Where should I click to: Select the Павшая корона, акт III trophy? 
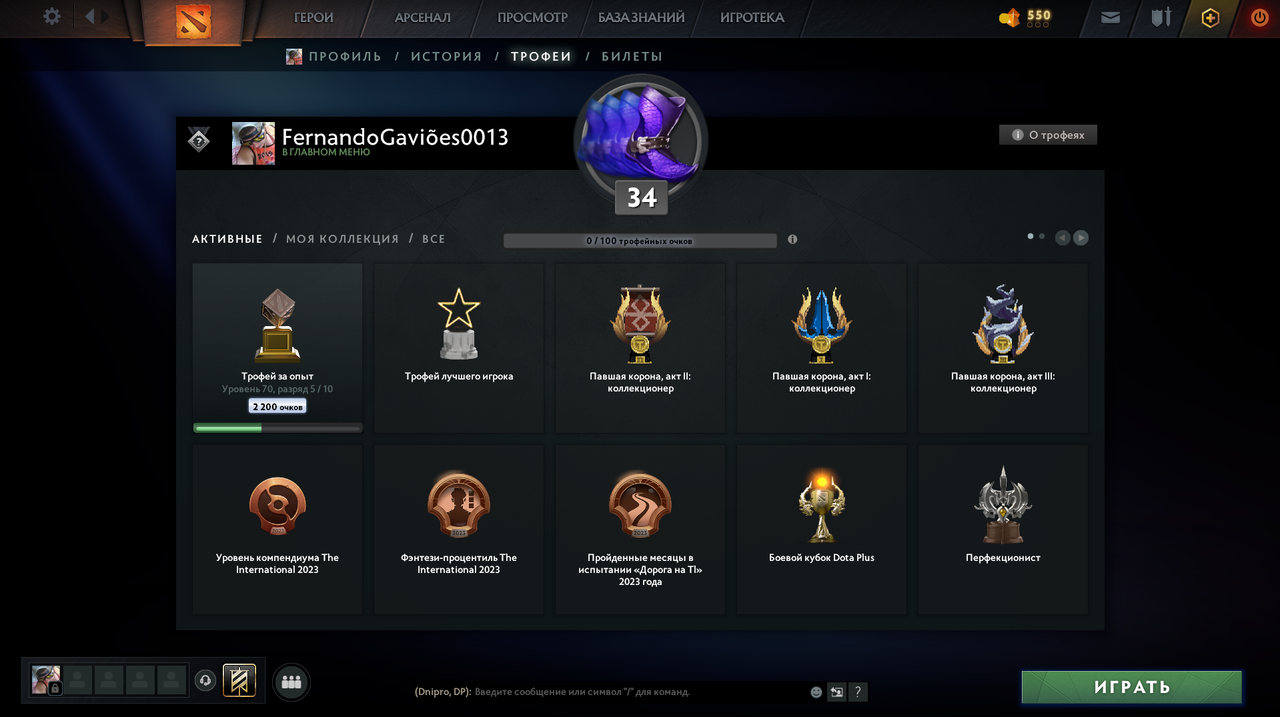point(1003,348)
